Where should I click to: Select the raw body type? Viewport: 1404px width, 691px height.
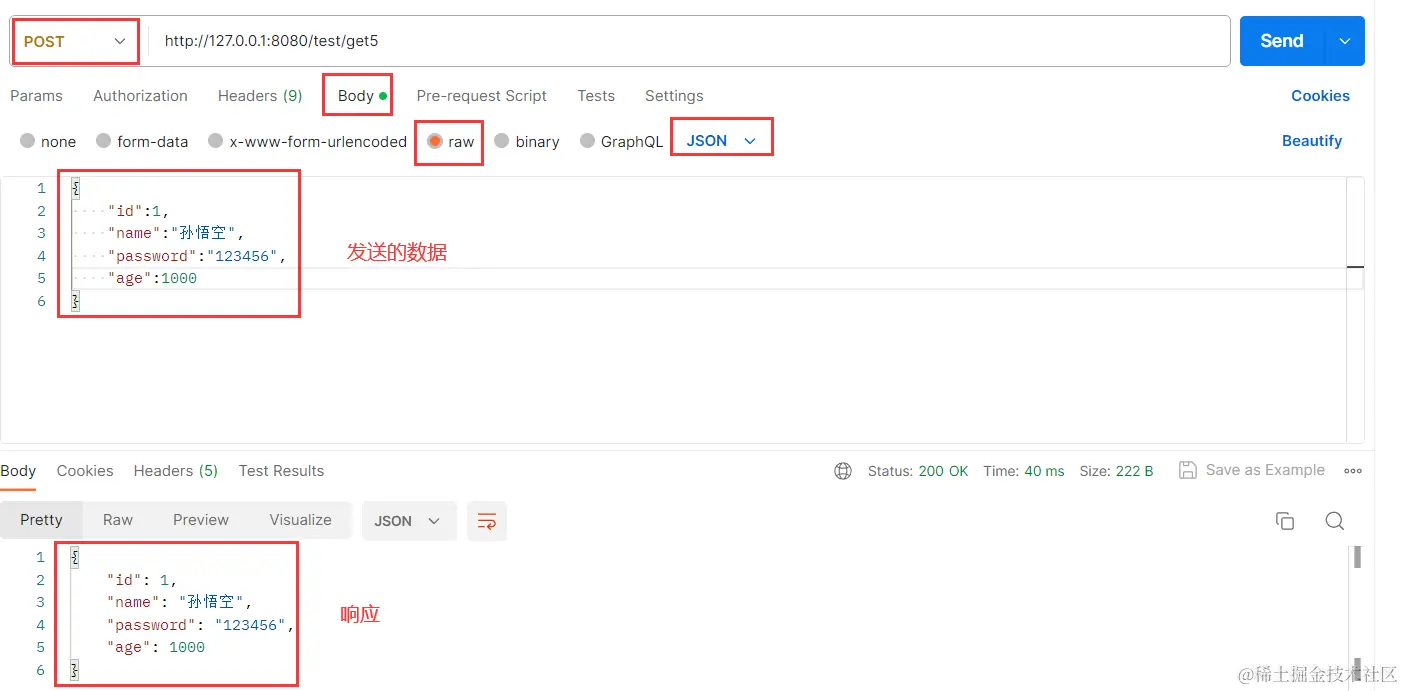450,141
